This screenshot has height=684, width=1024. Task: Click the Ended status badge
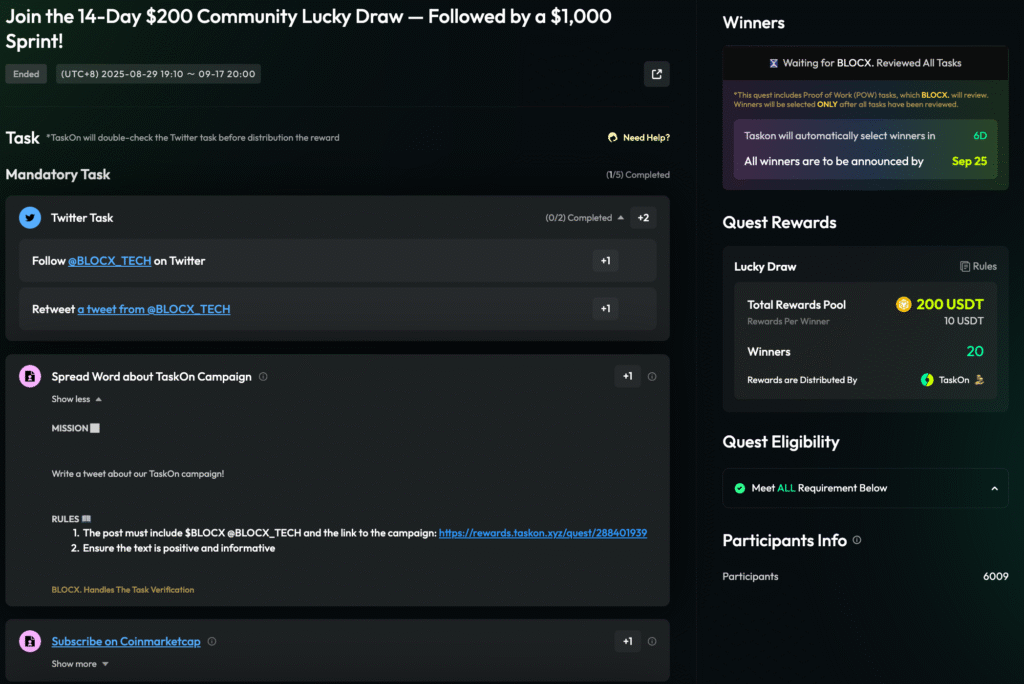[26, 74]
